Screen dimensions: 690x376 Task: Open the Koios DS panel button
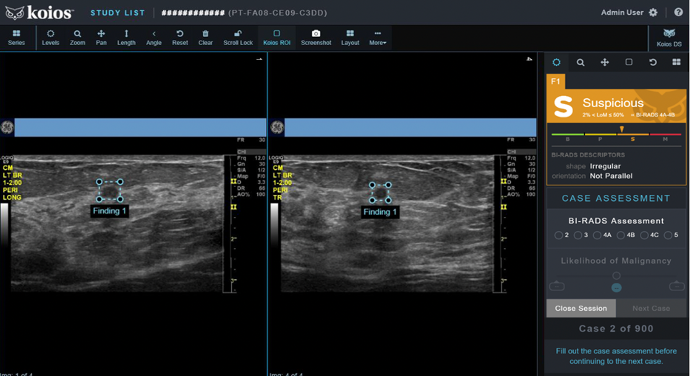[669, 38]
